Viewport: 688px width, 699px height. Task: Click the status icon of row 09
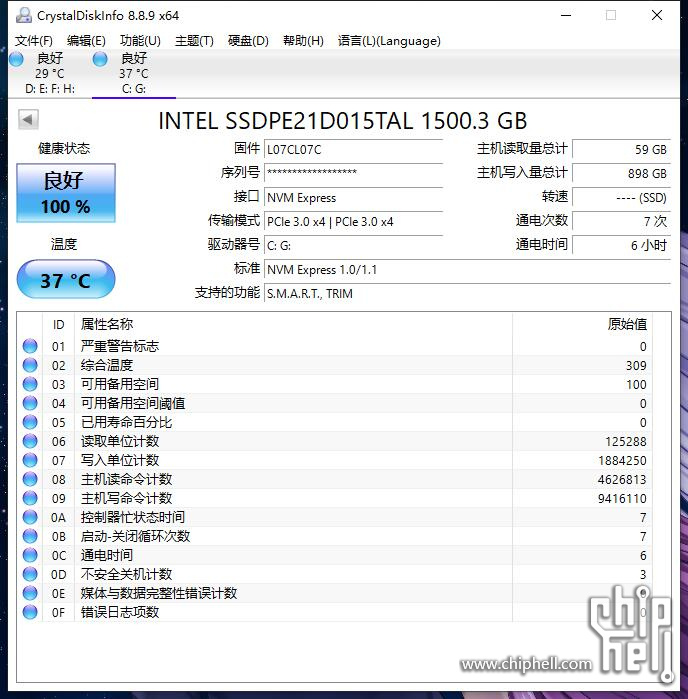click(30, 498)
